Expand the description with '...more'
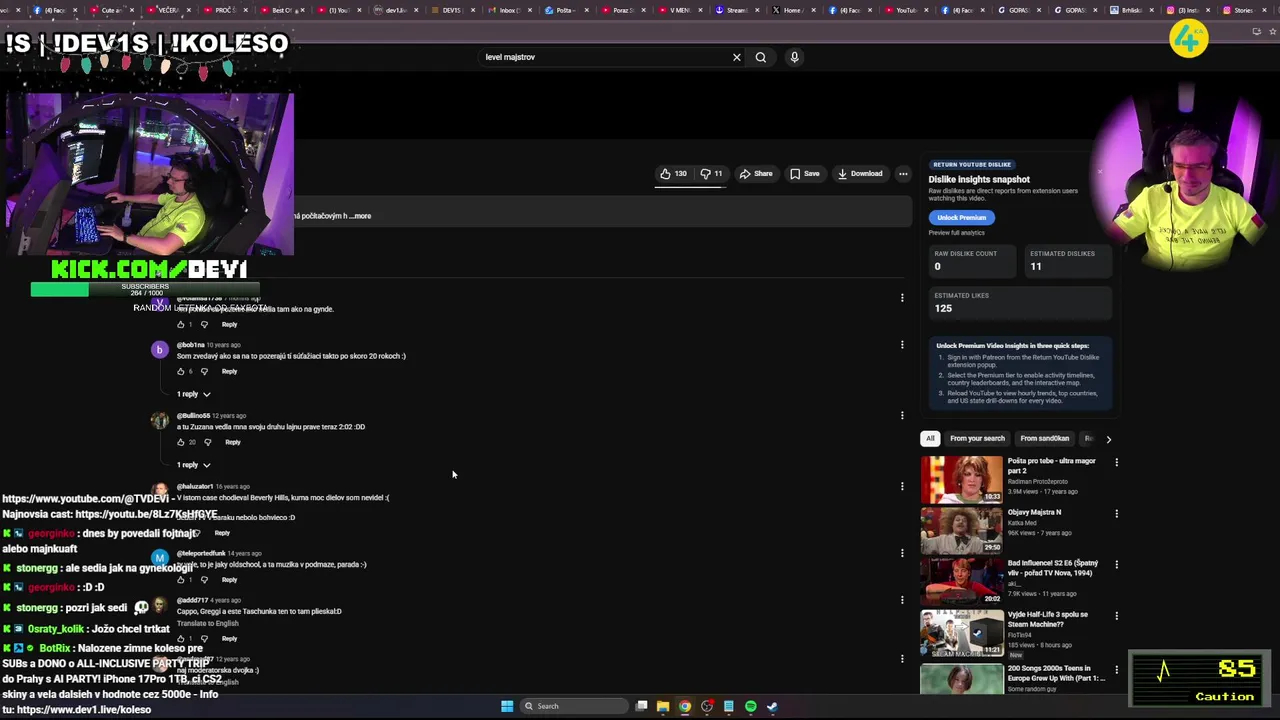The image size is (1280, 720). pyautogui.click(x=360, y=216)
